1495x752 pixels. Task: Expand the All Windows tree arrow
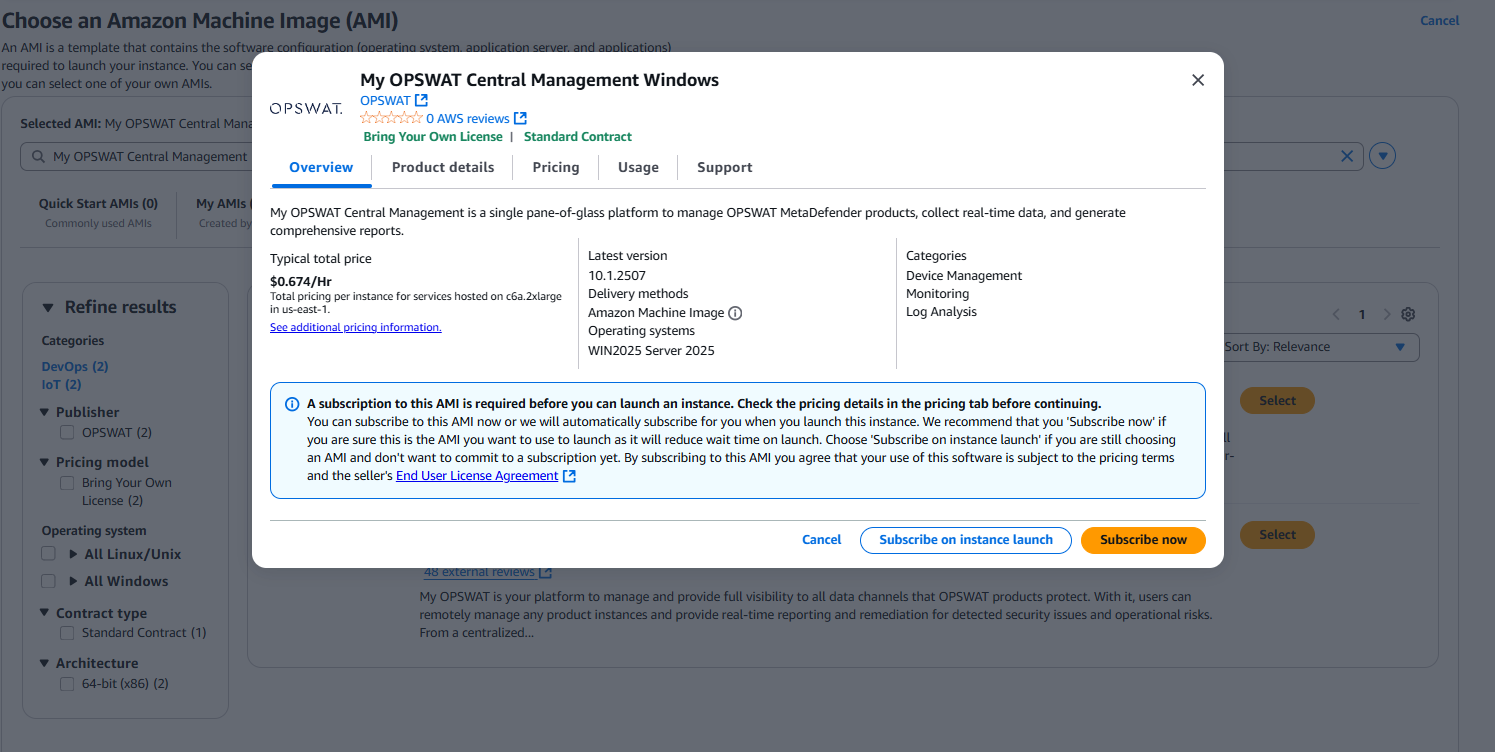[73, 581]
